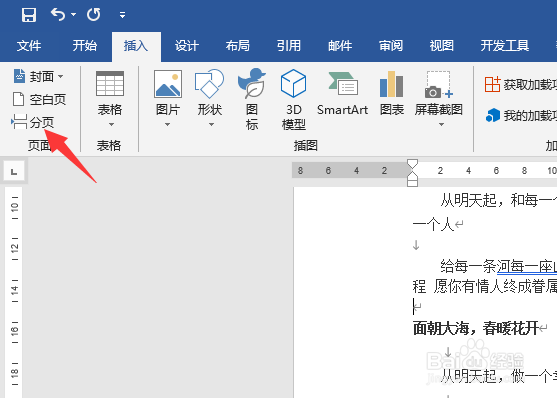Click the left indent marker on ruler

point(412,183)
